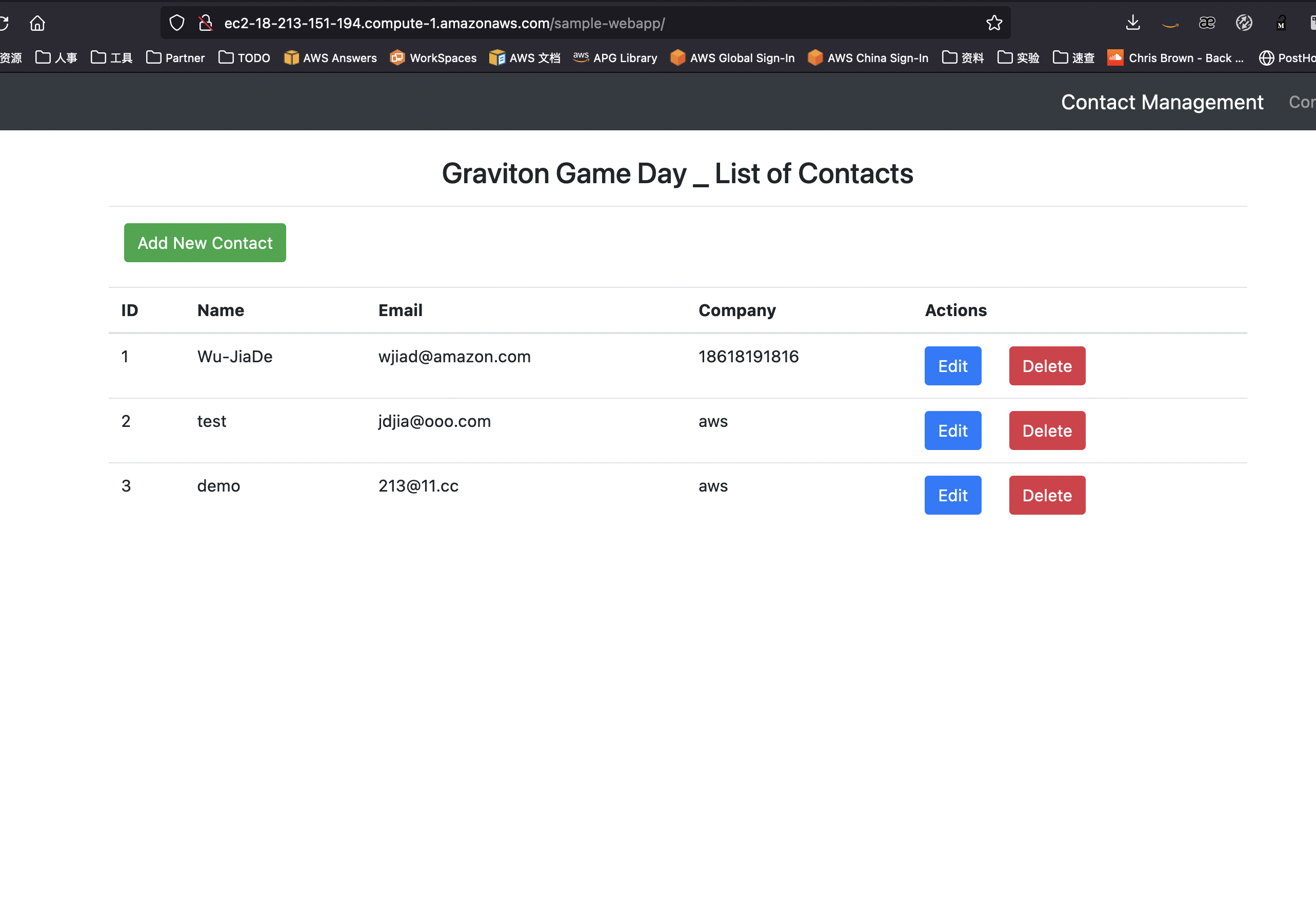Expand the Partner bookmarks folder

tap(175, 58)
